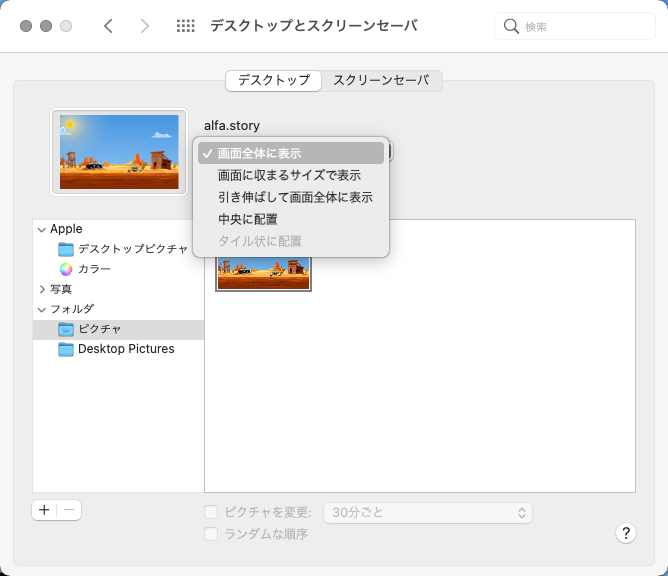The image size is (668, 576).
Task: Expand the 写真 section
Action: click(x=41, y=289)
